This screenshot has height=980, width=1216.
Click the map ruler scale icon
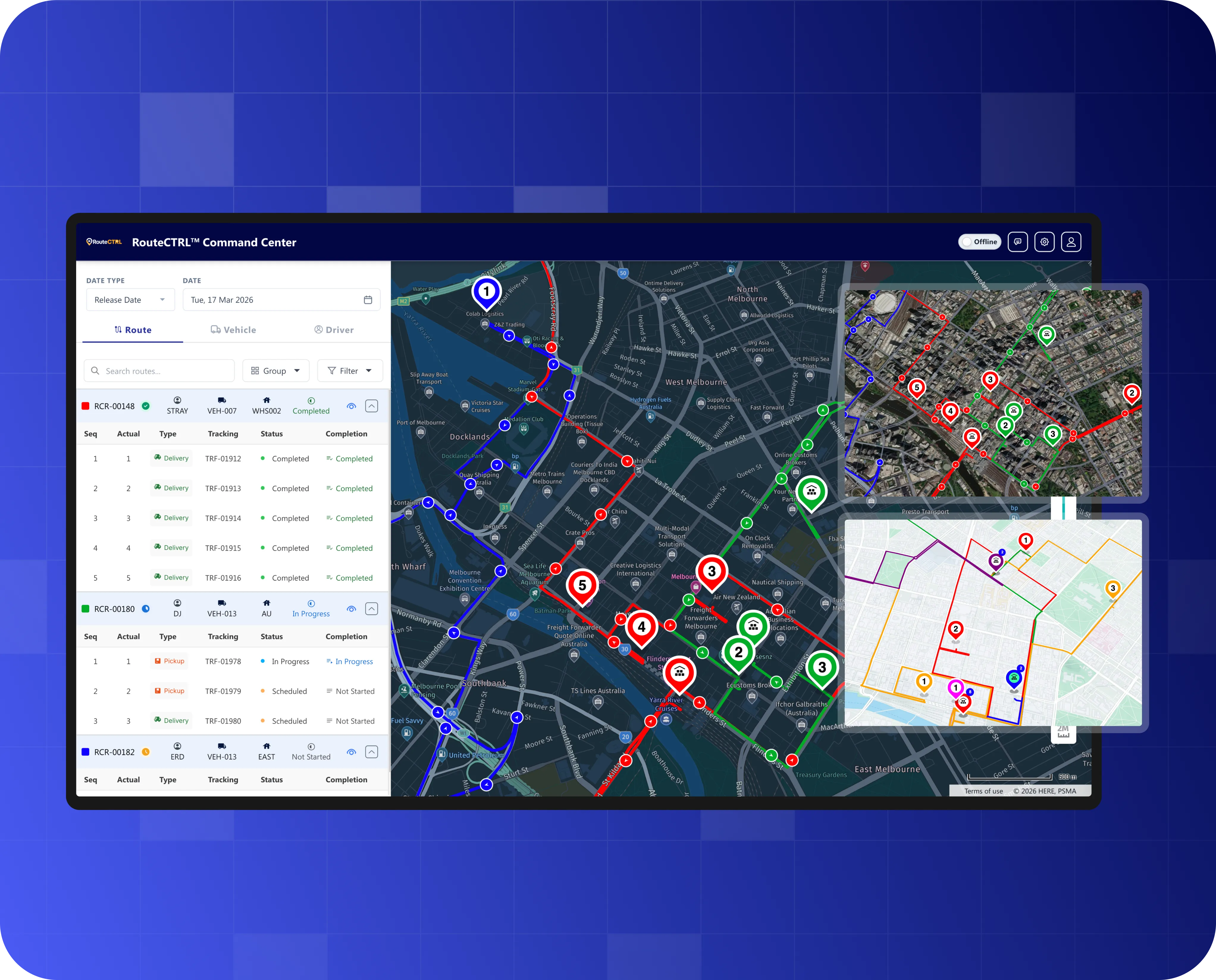[1063, 732]
